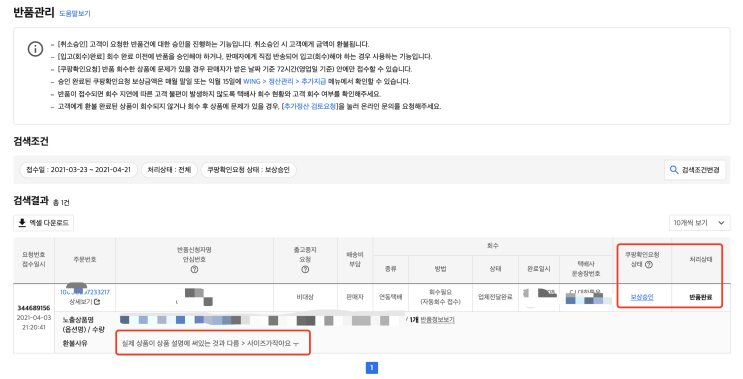
Task: Click the 검색조건변경 button
Action: (x=695, y=170)
